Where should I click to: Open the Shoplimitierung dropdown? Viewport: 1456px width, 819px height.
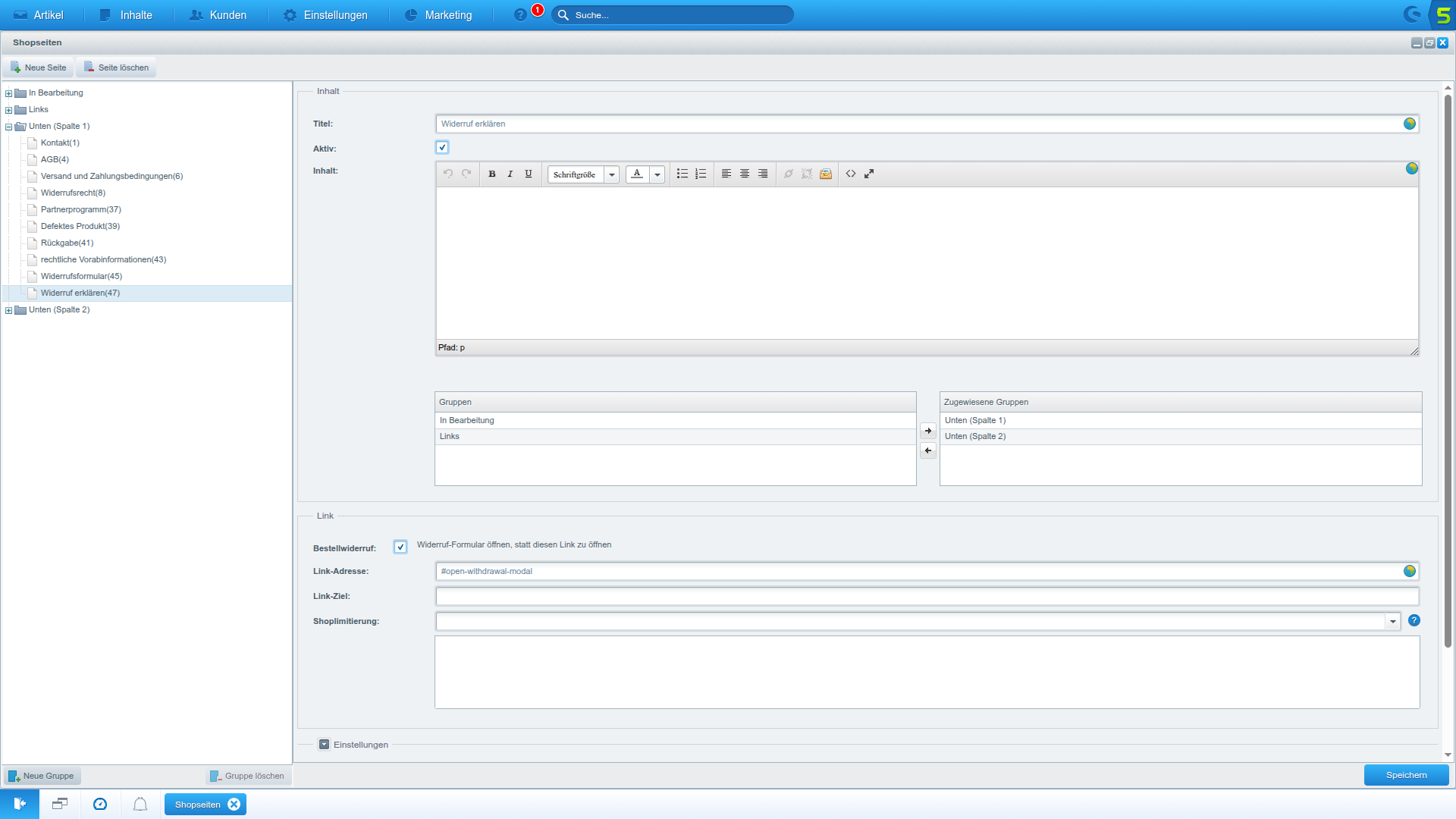click(x=1392, y=622)
